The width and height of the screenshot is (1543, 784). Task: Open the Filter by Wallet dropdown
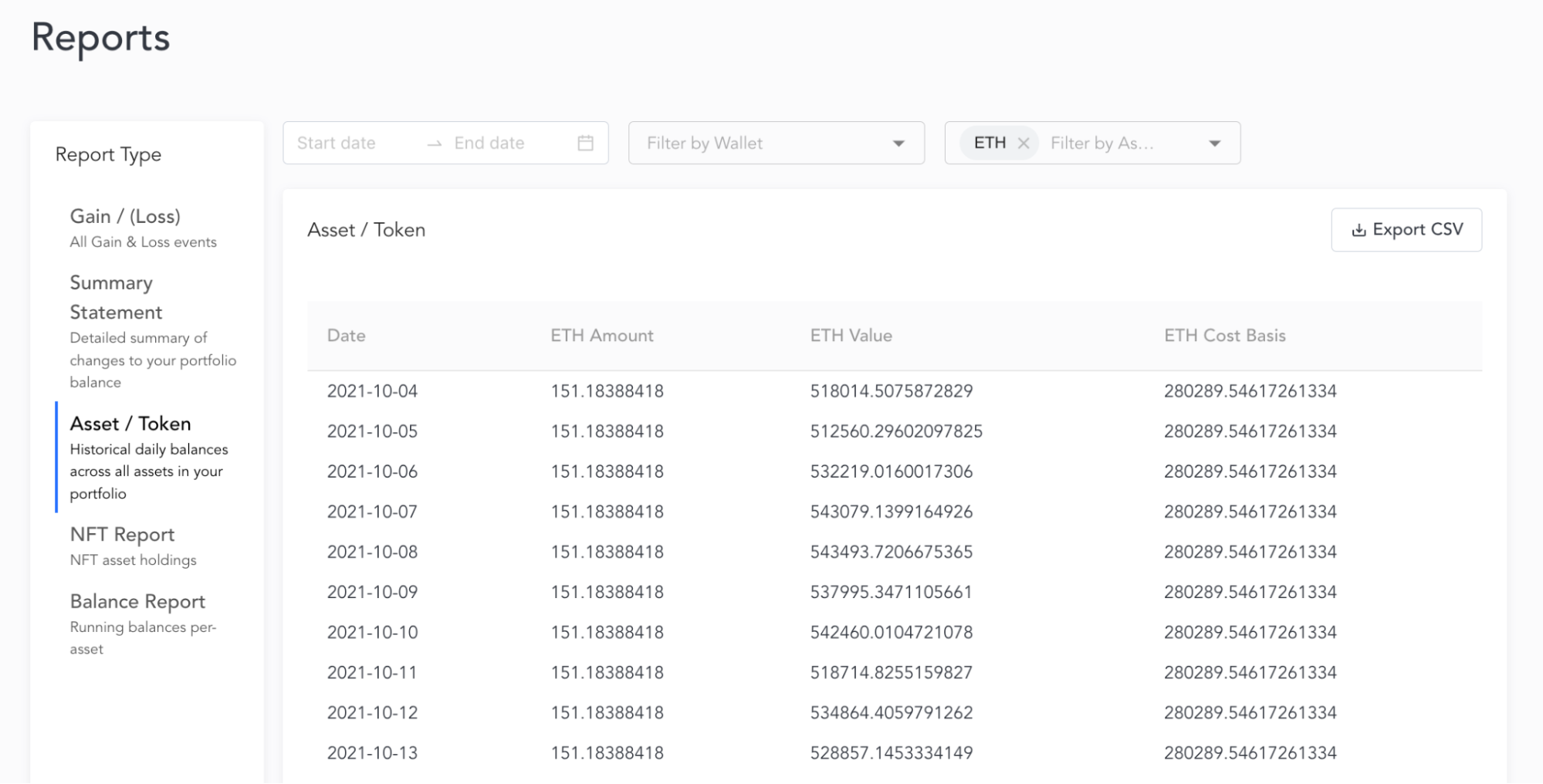tap(776, 143)
